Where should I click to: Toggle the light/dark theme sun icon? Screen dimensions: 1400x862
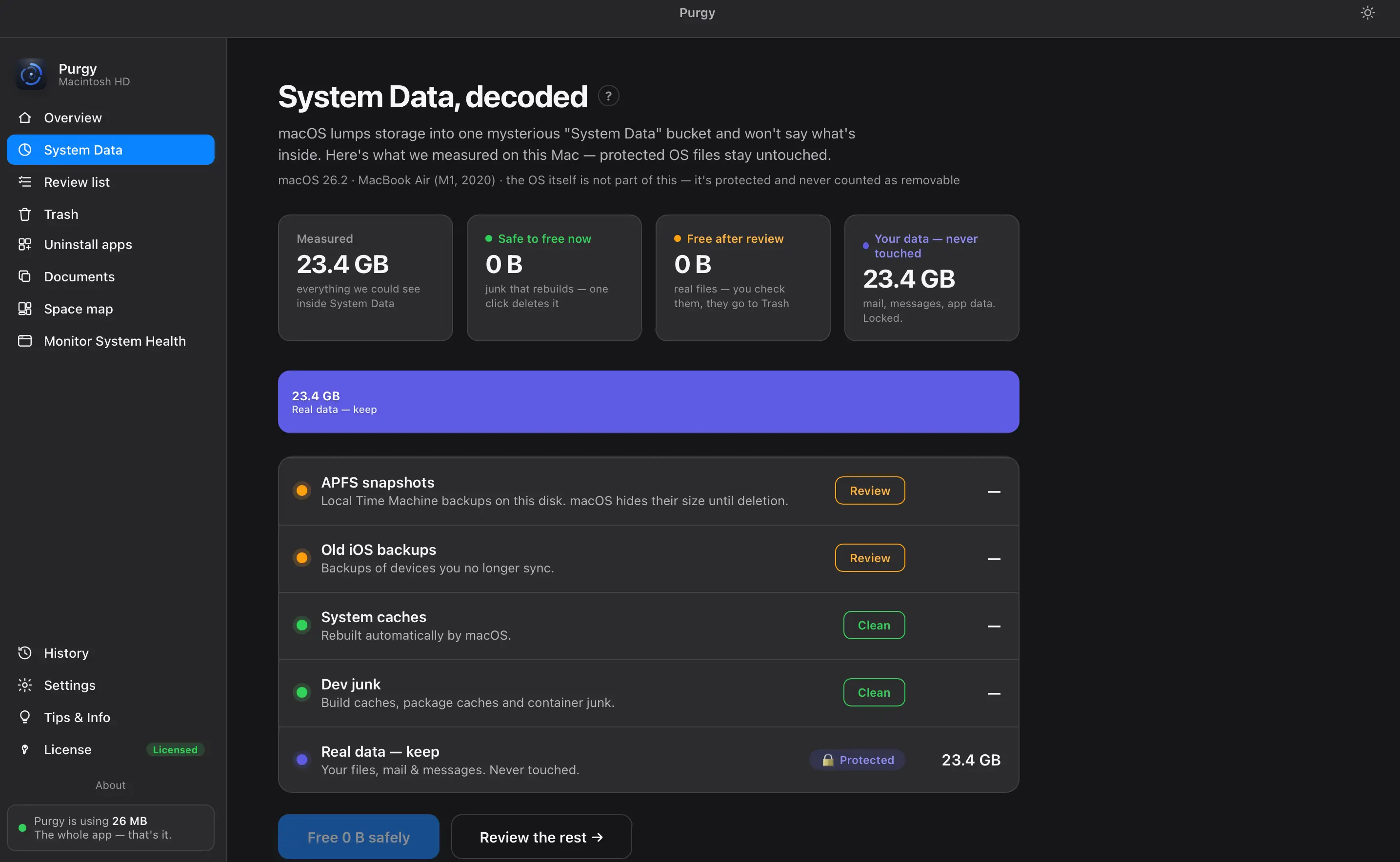tap(1367, 13)
